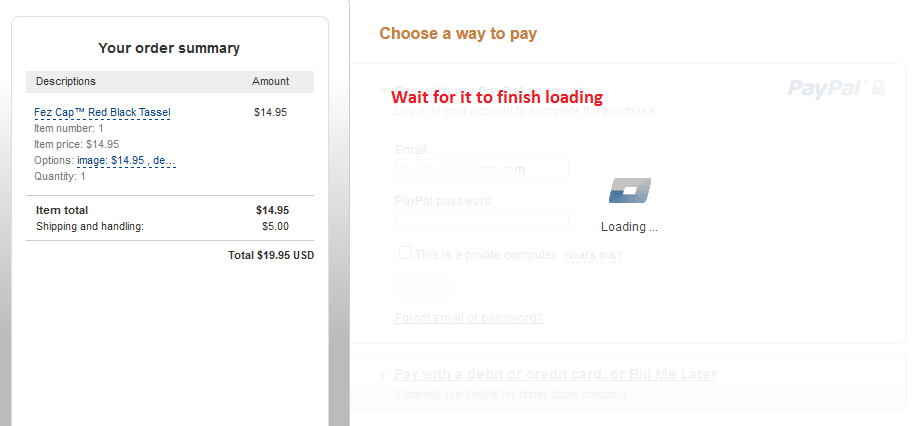Open the Fez Cap Red Black Tassel link
Image resolution: width=923 pixels, height=426 pixels.
[x=102, y=112]
